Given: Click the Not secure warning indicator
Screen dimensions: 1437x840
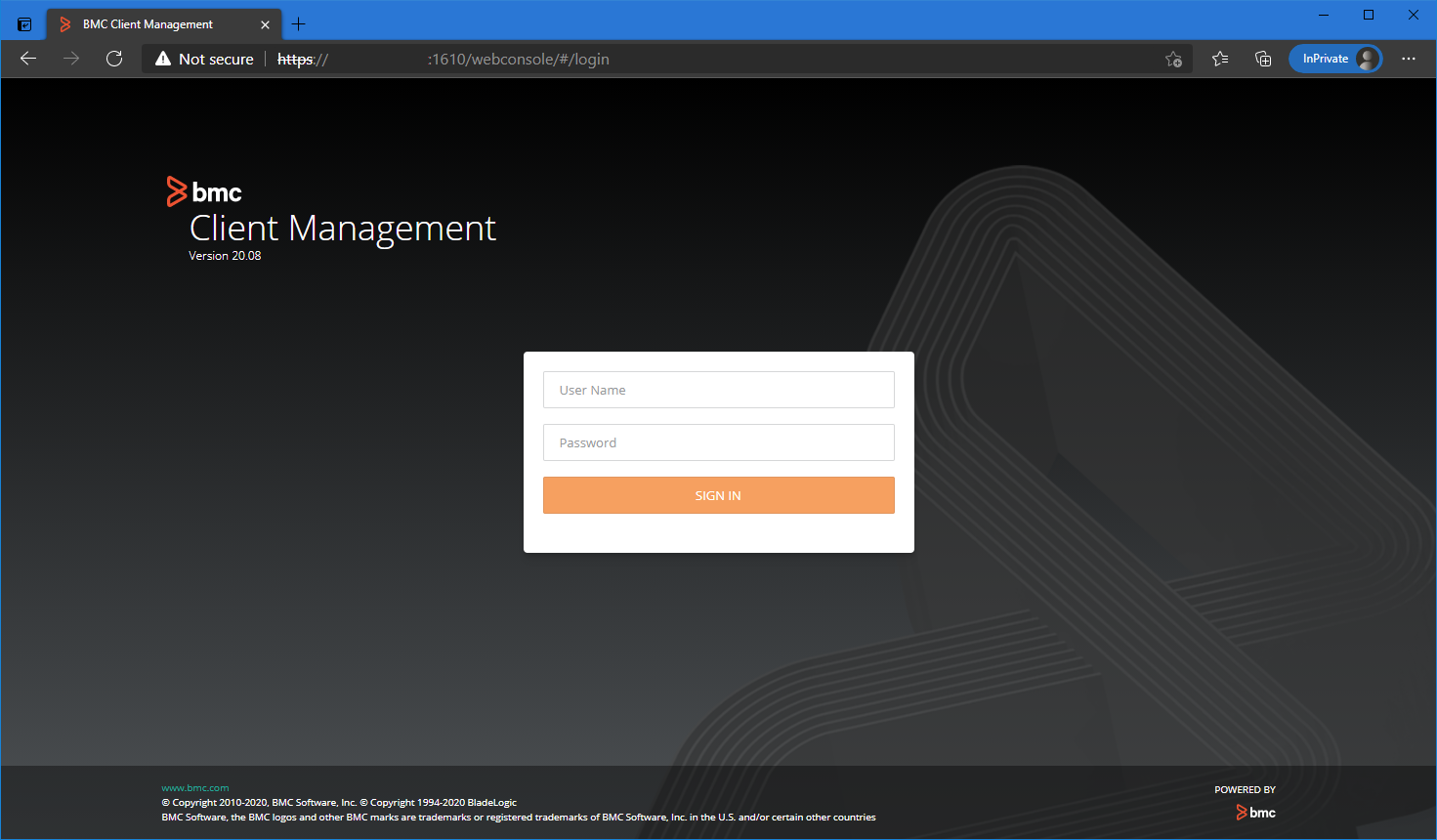Looking at the screenshot, I should tap(204, 59).
